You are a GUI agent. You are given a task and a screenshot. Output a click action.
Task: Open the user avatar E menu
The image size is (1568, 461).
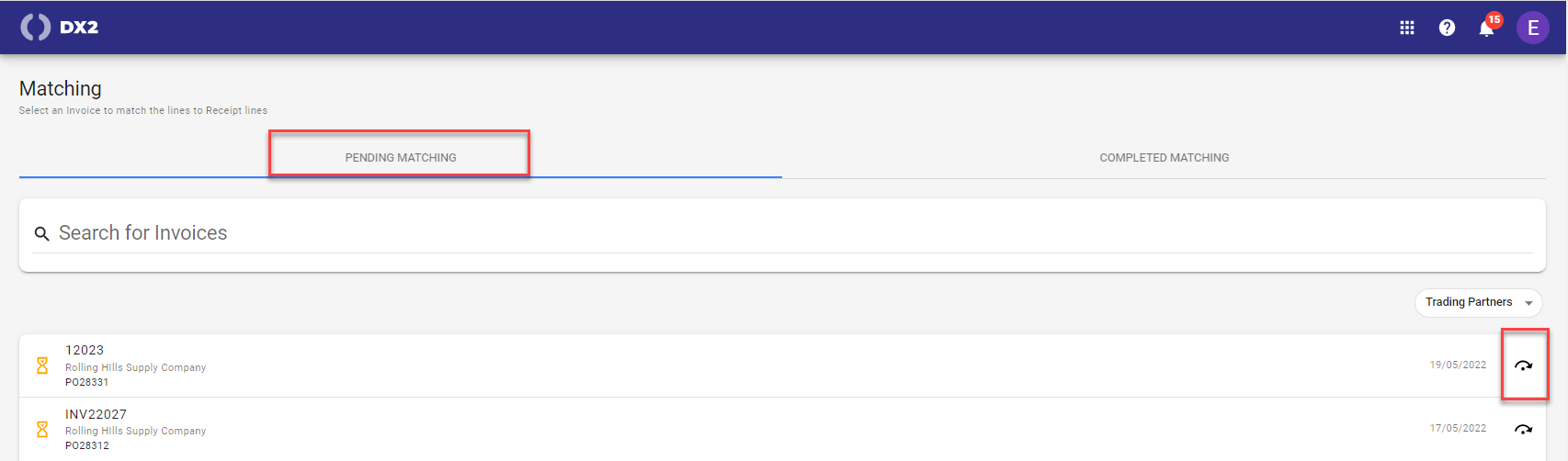1533,28
